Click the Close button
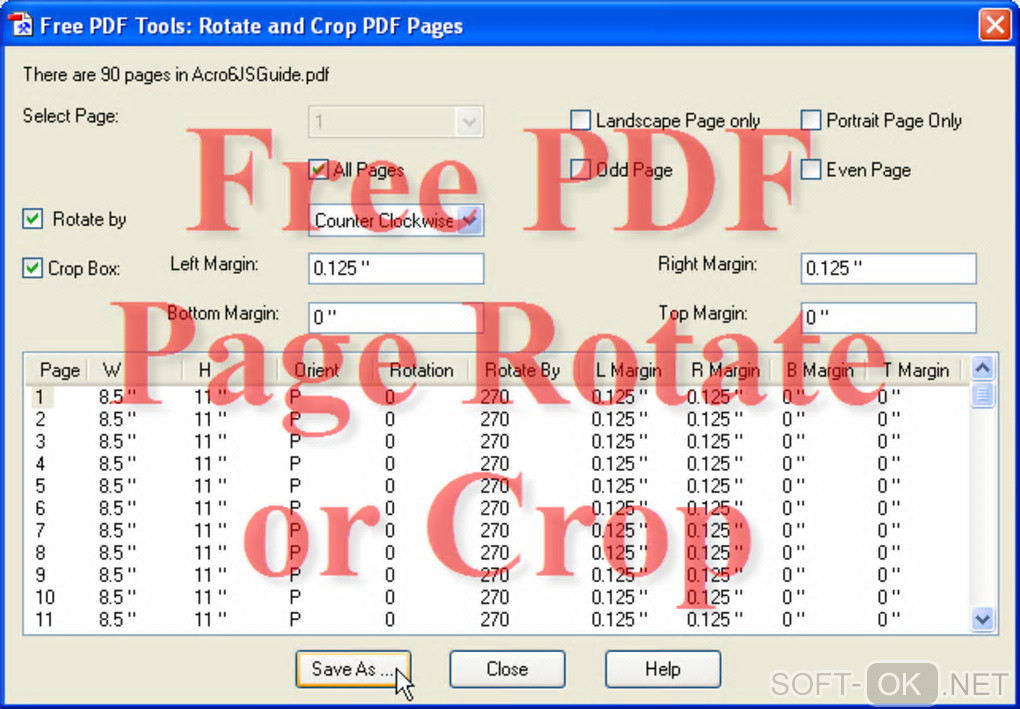Screen dimensions: 1020x709 (x=507, y=669)
